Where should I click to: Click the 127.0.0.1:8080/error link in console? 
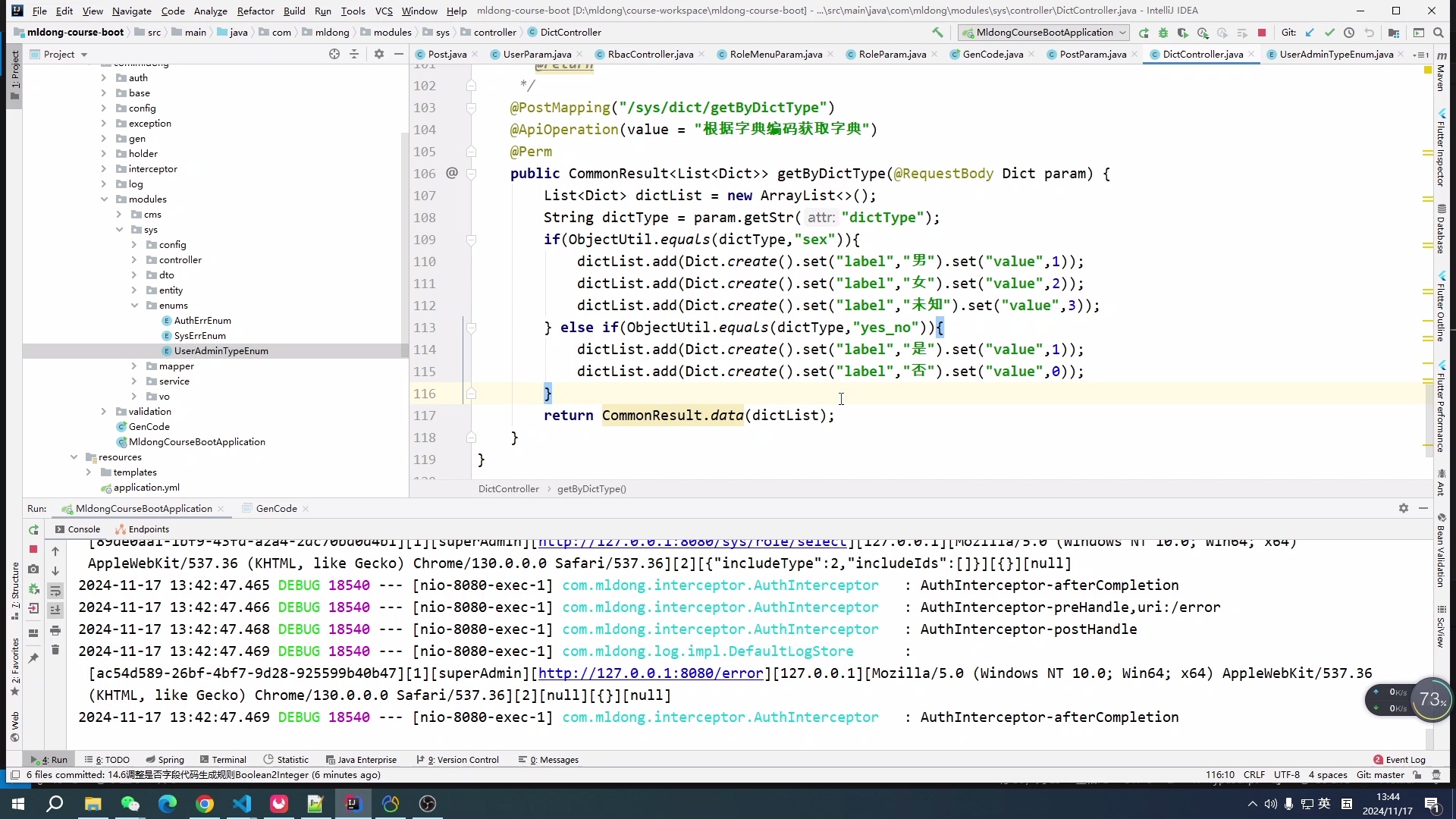650,673
